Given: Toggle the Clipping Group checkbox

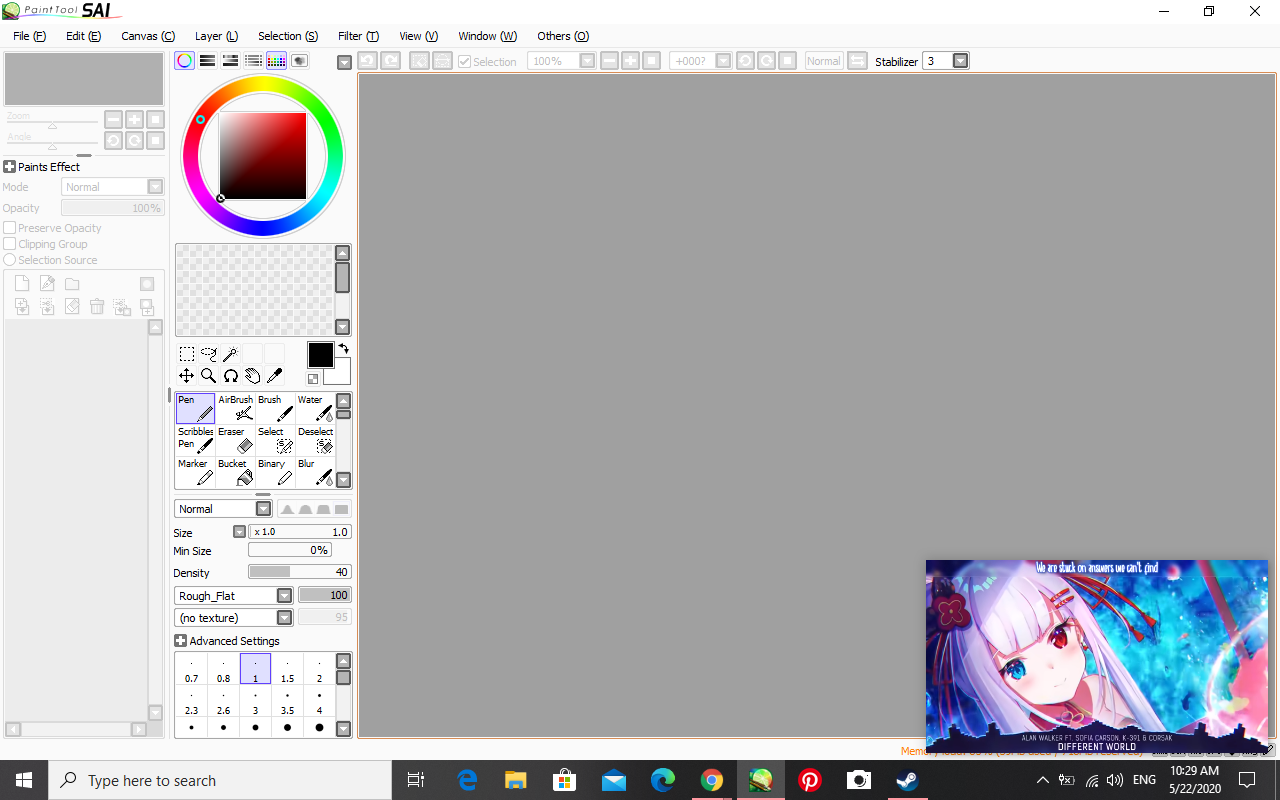Looking at the screenshot, I should tap(10, 244).
